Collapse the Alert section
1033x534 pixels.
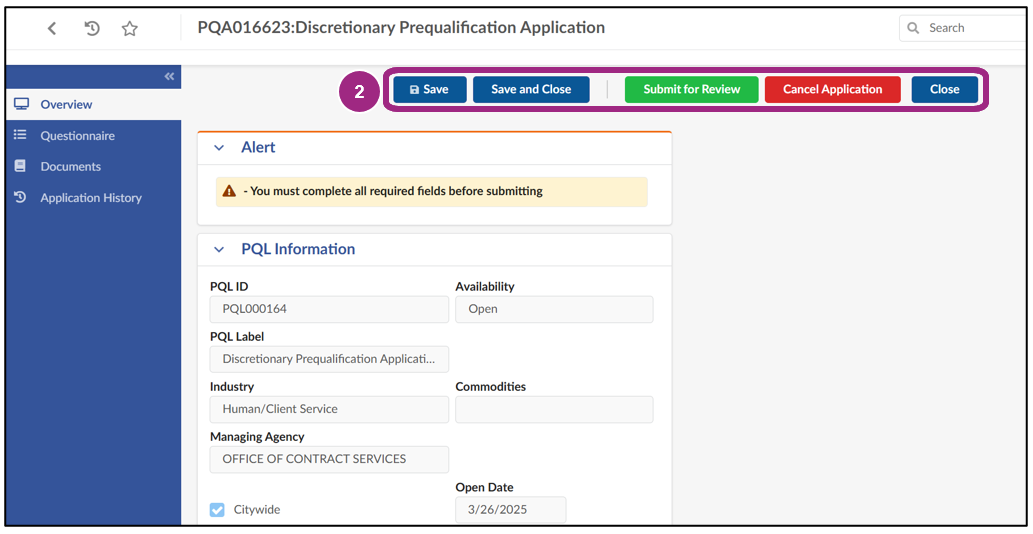tap(219, 148)
